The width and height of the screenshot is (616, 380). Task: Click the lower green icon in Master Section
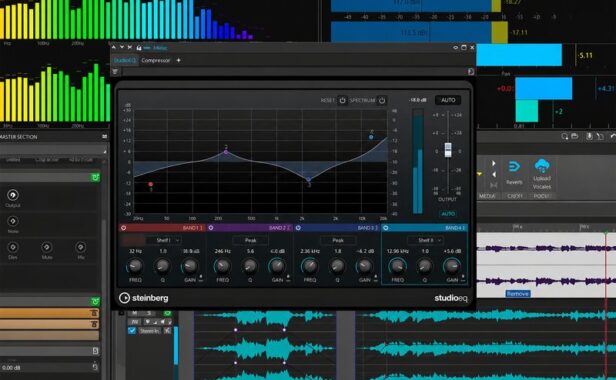(x=95, y=301)
